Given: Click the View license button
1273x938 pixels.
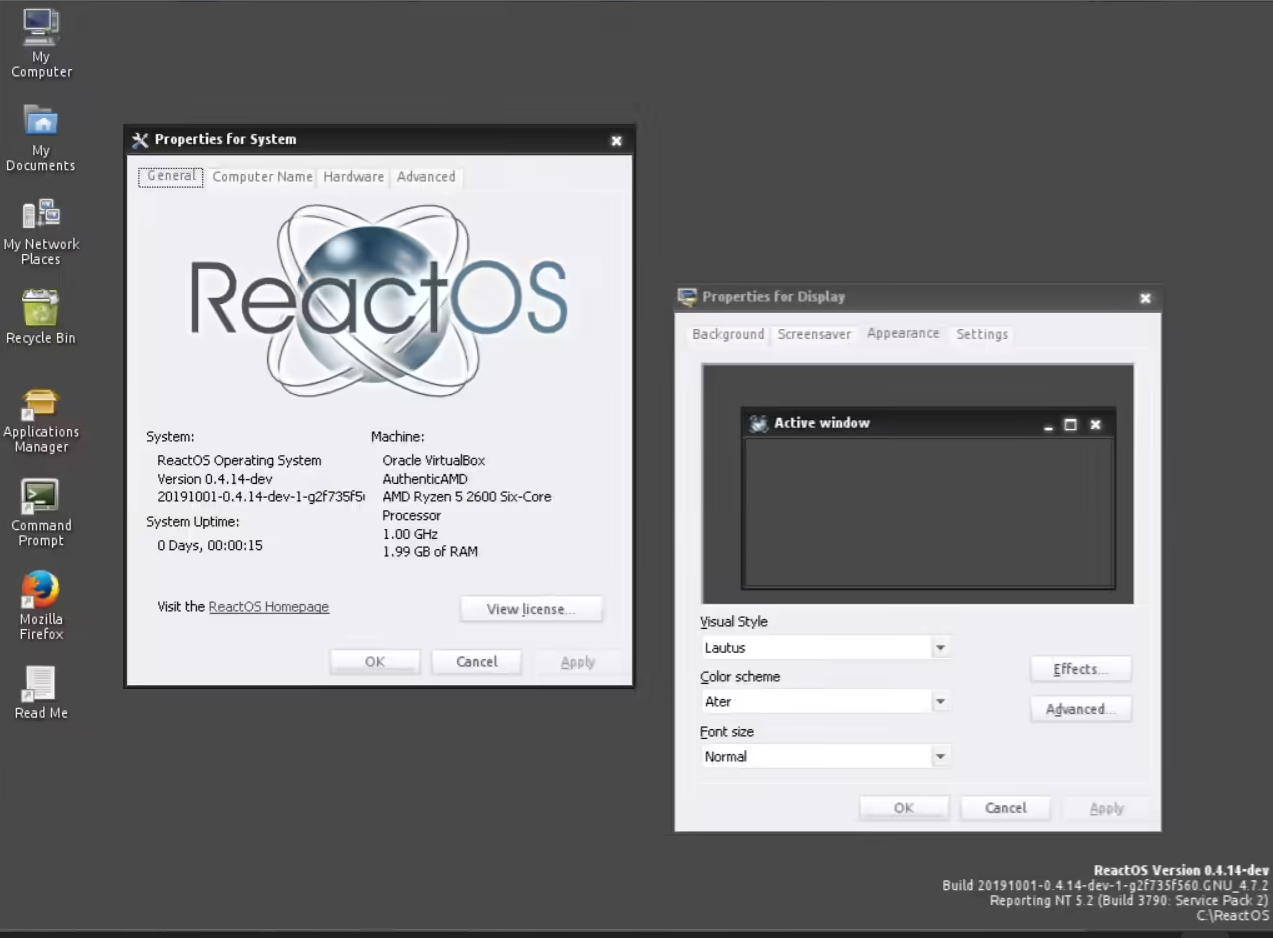Looking at the screenshot, I should point(531,609).
